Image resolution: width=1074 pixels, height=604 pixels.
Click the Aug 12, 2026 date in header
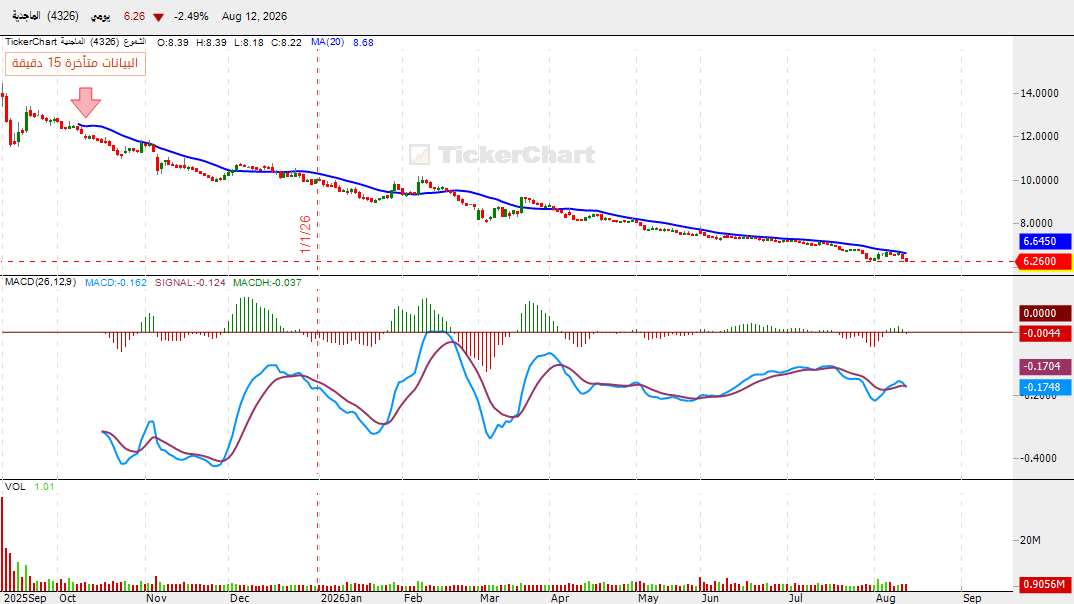254,16
